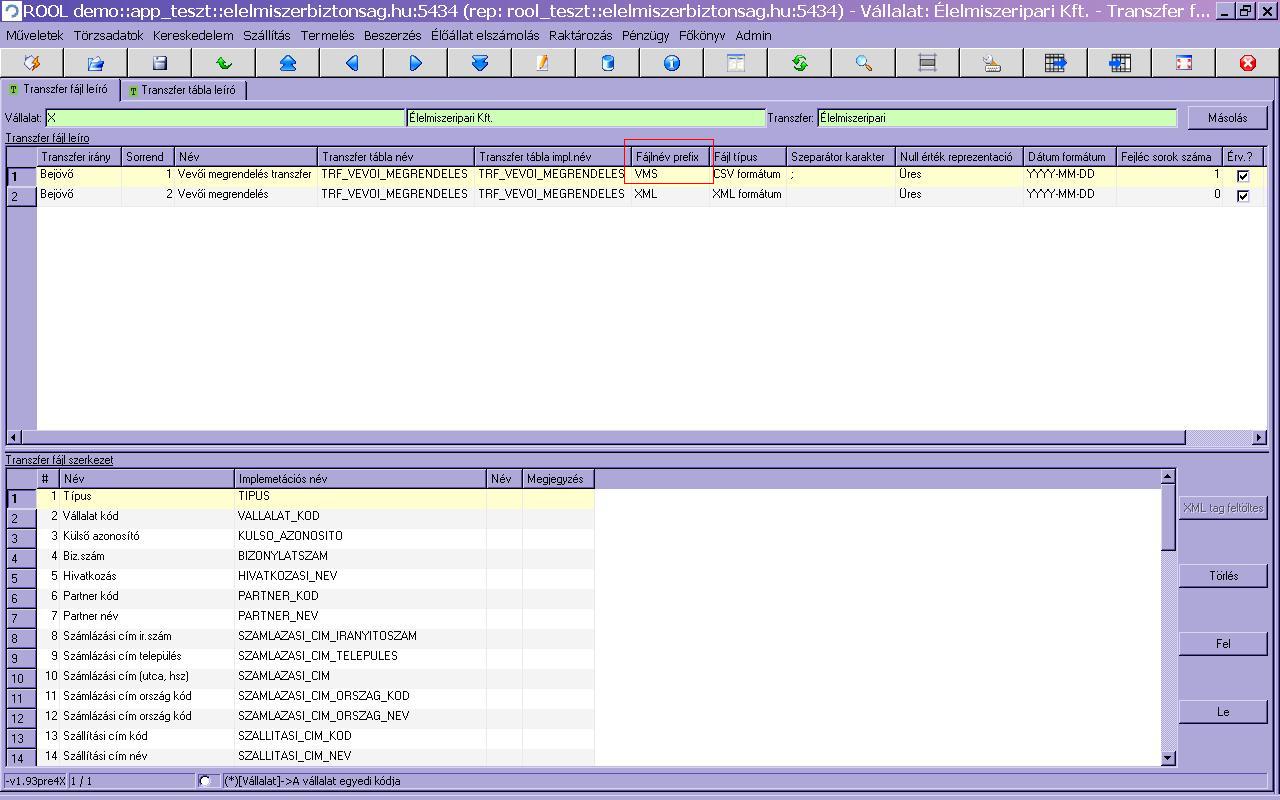Click the save floppy disk toolbar icon
The width and height of the screenshot is (1280, 800).
click(x=160, y=63)
